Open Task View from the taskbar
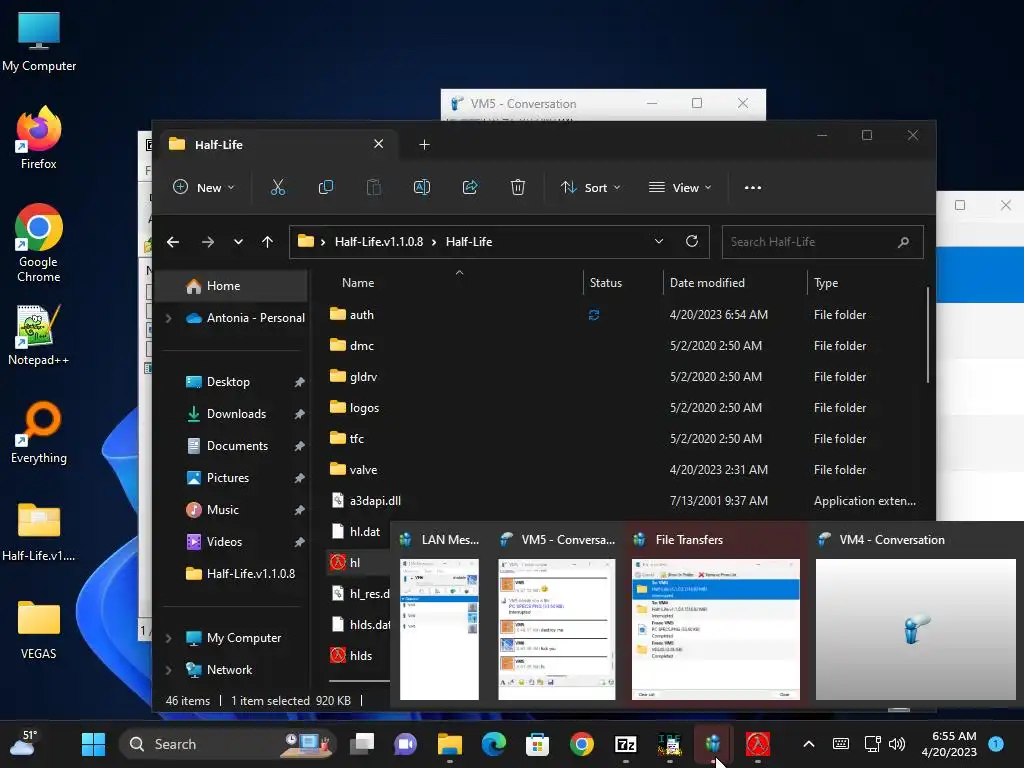Viewport: 1024px width, 768px height. 362,744
